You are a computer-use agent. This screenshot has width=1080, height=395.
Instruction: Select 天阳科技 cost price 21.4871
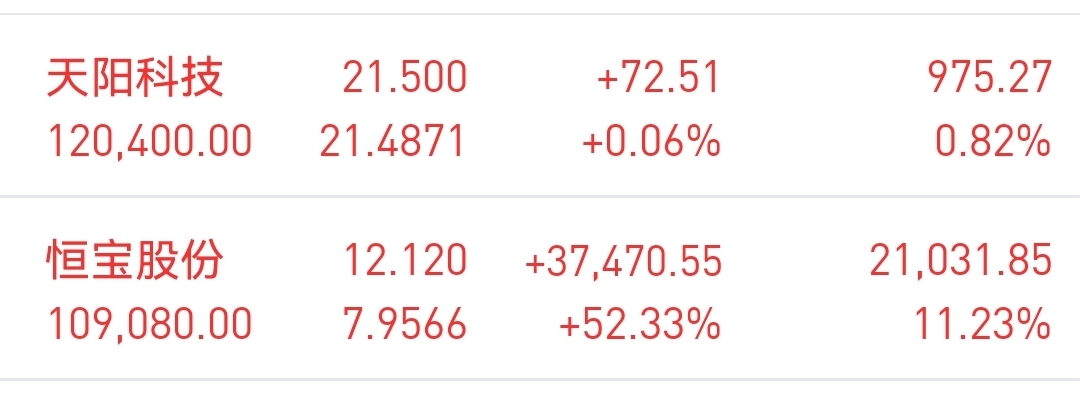(x=393, y=141)
